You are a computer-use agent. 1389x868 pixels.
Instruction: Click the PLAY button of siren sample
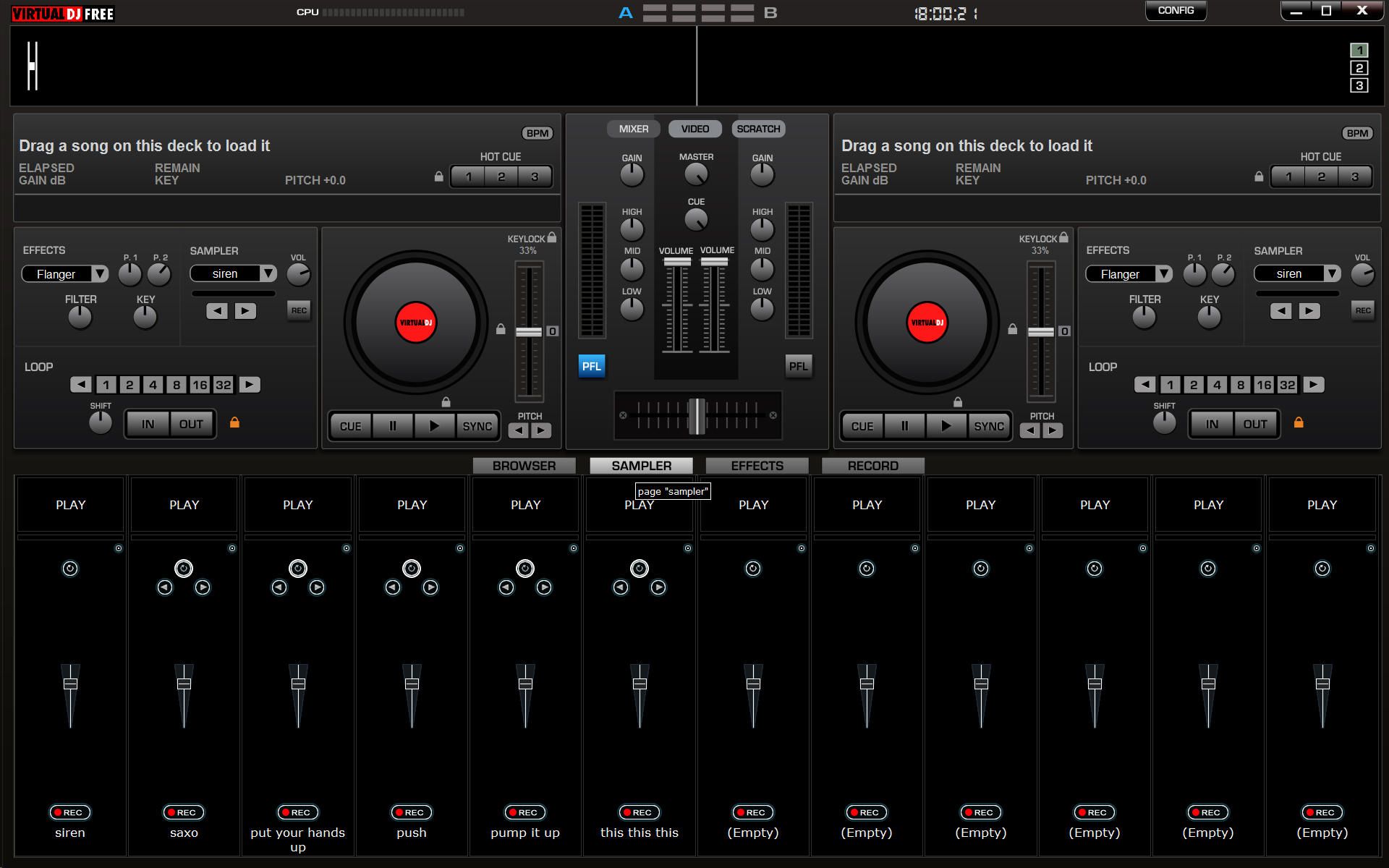click(x=70, y=505)
